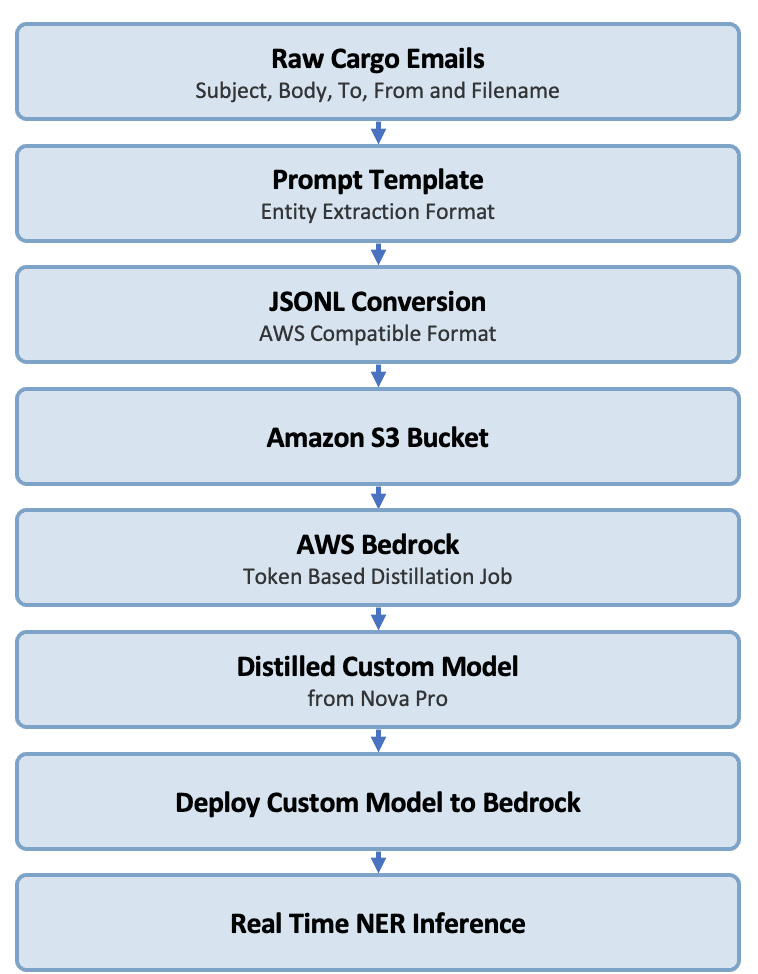This screenshot has height=974, width=758.
Task: Click arrow below Raw Cargo Emails
Action: (378, 132)
